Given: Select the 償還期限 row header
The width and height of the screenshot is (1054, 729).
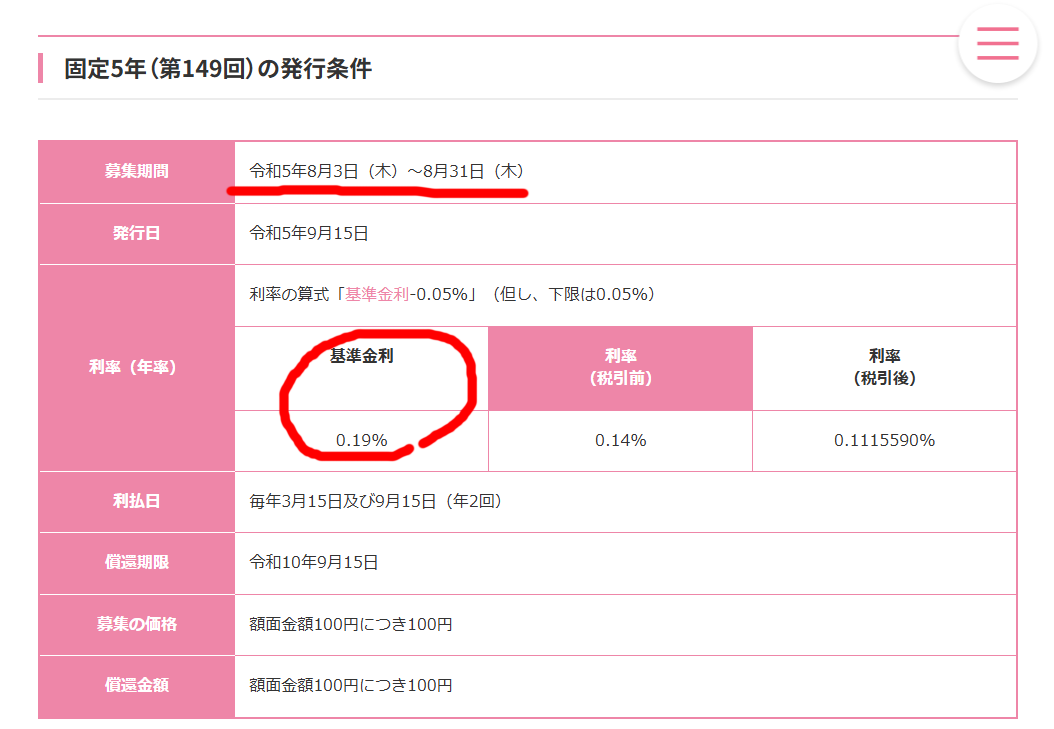Looking at the screenshot, I should (x=136, y=563).
